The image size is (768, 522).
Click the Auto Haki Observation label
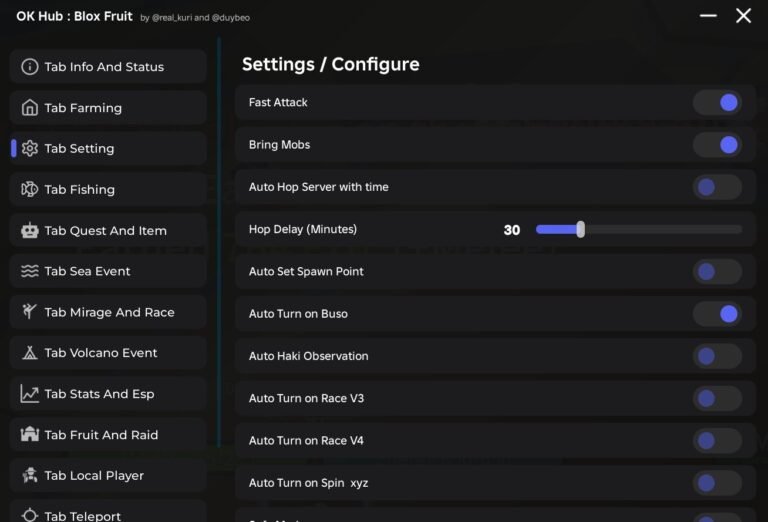coord(308,356)
